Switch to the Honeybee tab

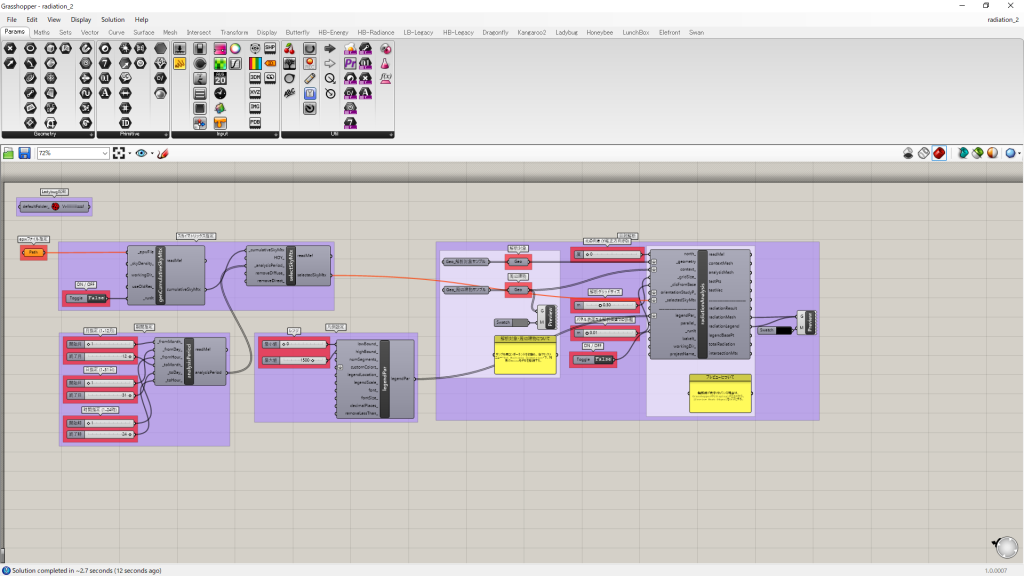tap(600, 32)
